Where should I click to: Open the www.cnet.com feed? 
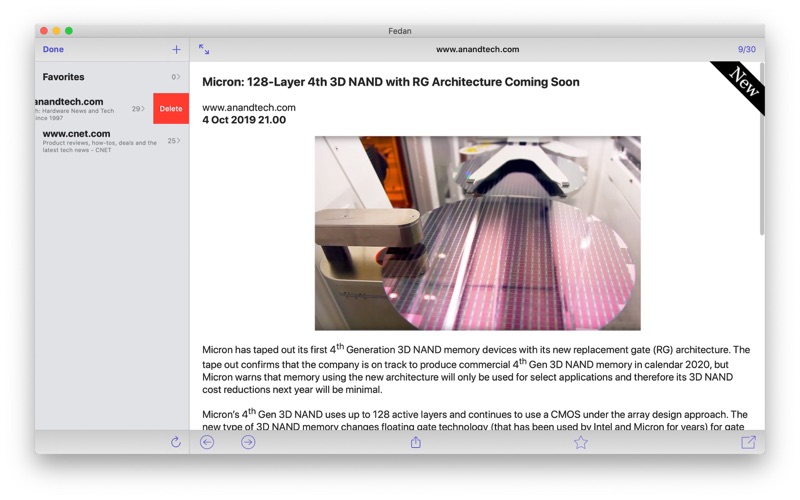tap(112, 141)
